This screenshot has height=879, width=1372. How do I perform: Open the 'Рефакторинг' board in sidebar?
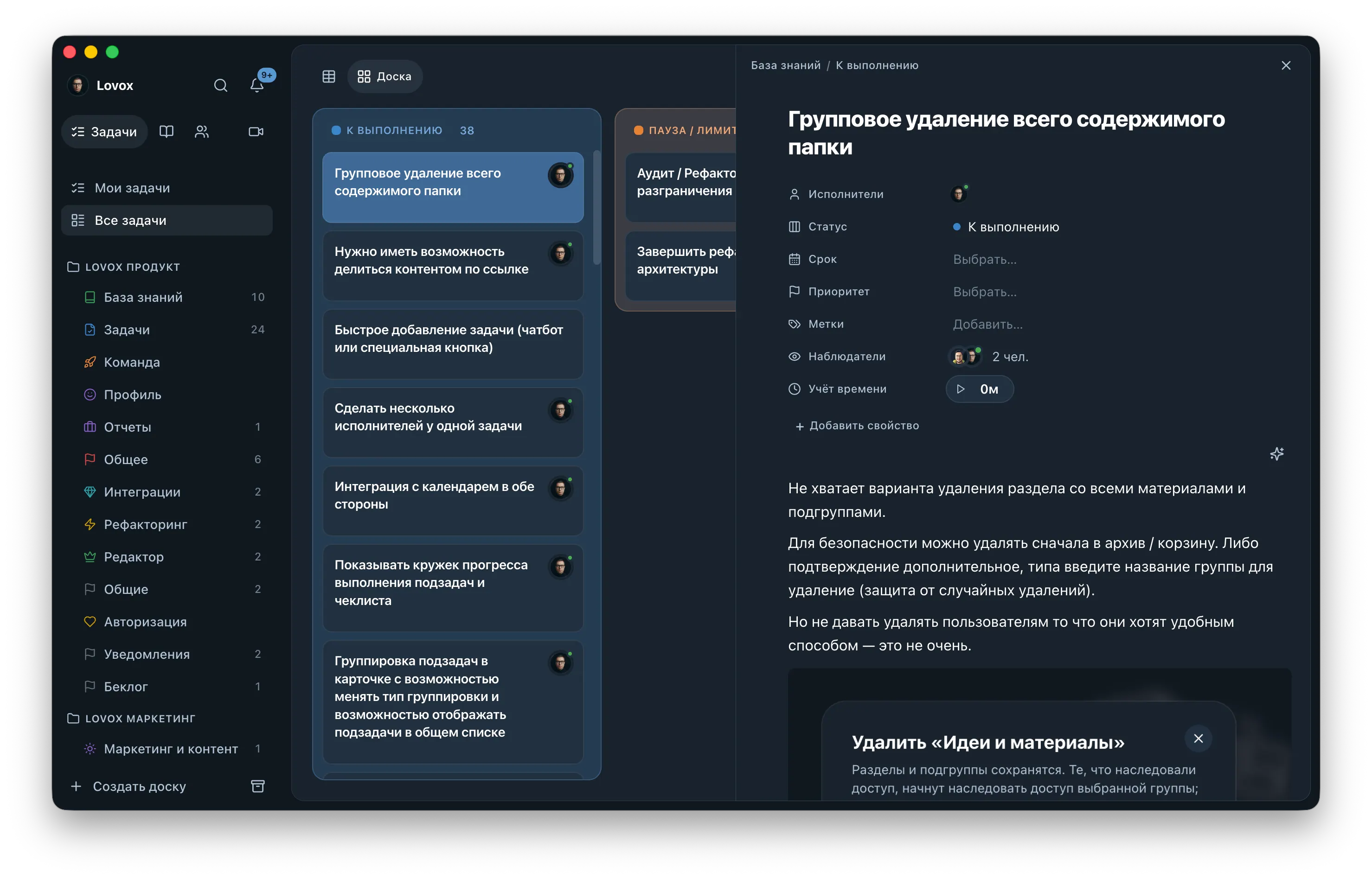[x=167, y=524]
